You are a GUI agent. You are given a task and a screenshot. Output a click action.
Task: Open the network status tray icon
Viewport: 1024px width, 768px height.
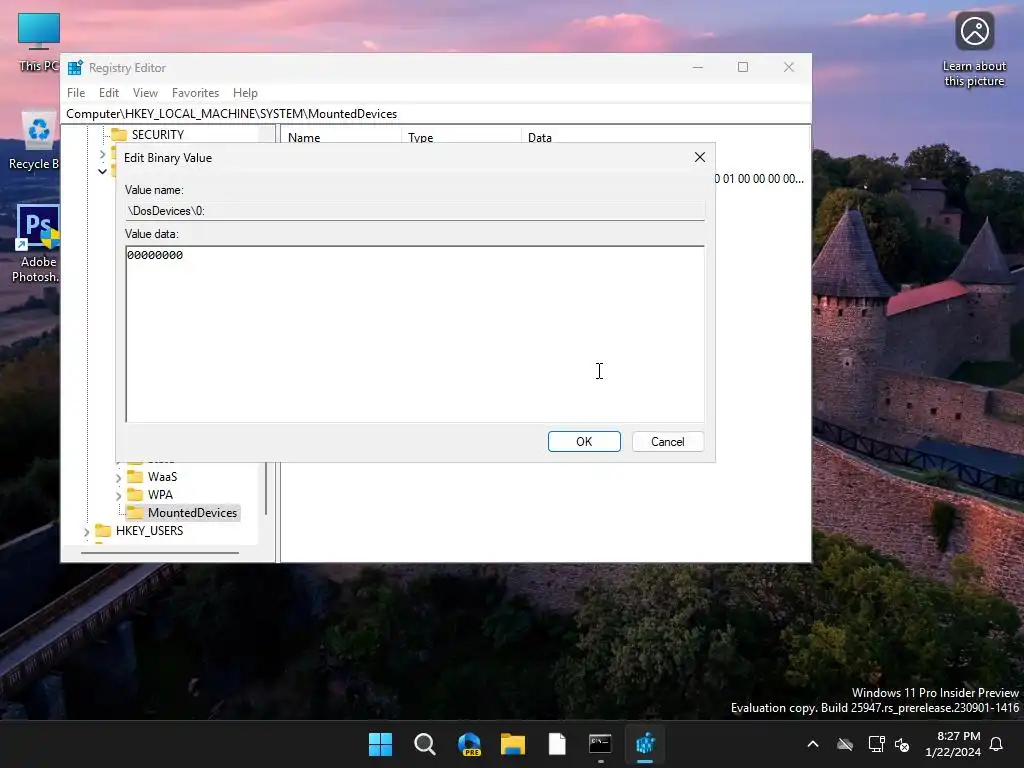click(x=876, y=744)
